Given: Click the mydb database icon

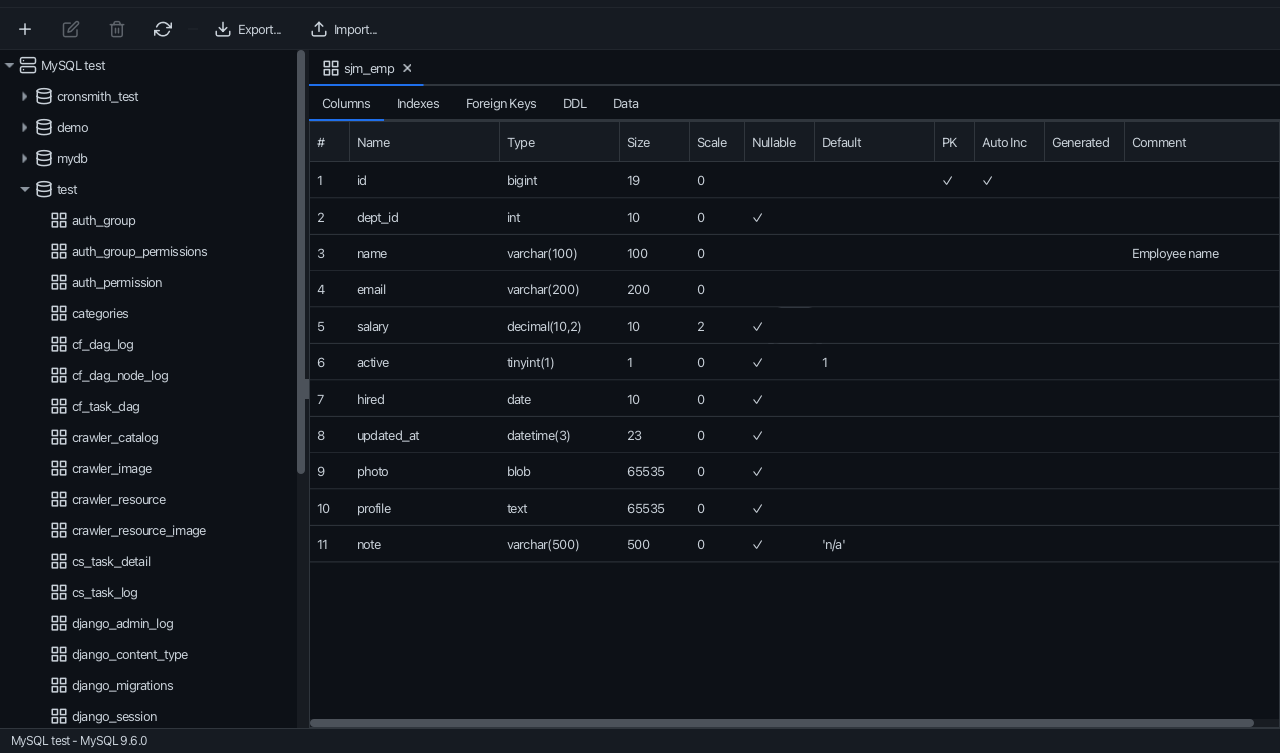Looking at the screenshot, I should click(x=44, y=159).
